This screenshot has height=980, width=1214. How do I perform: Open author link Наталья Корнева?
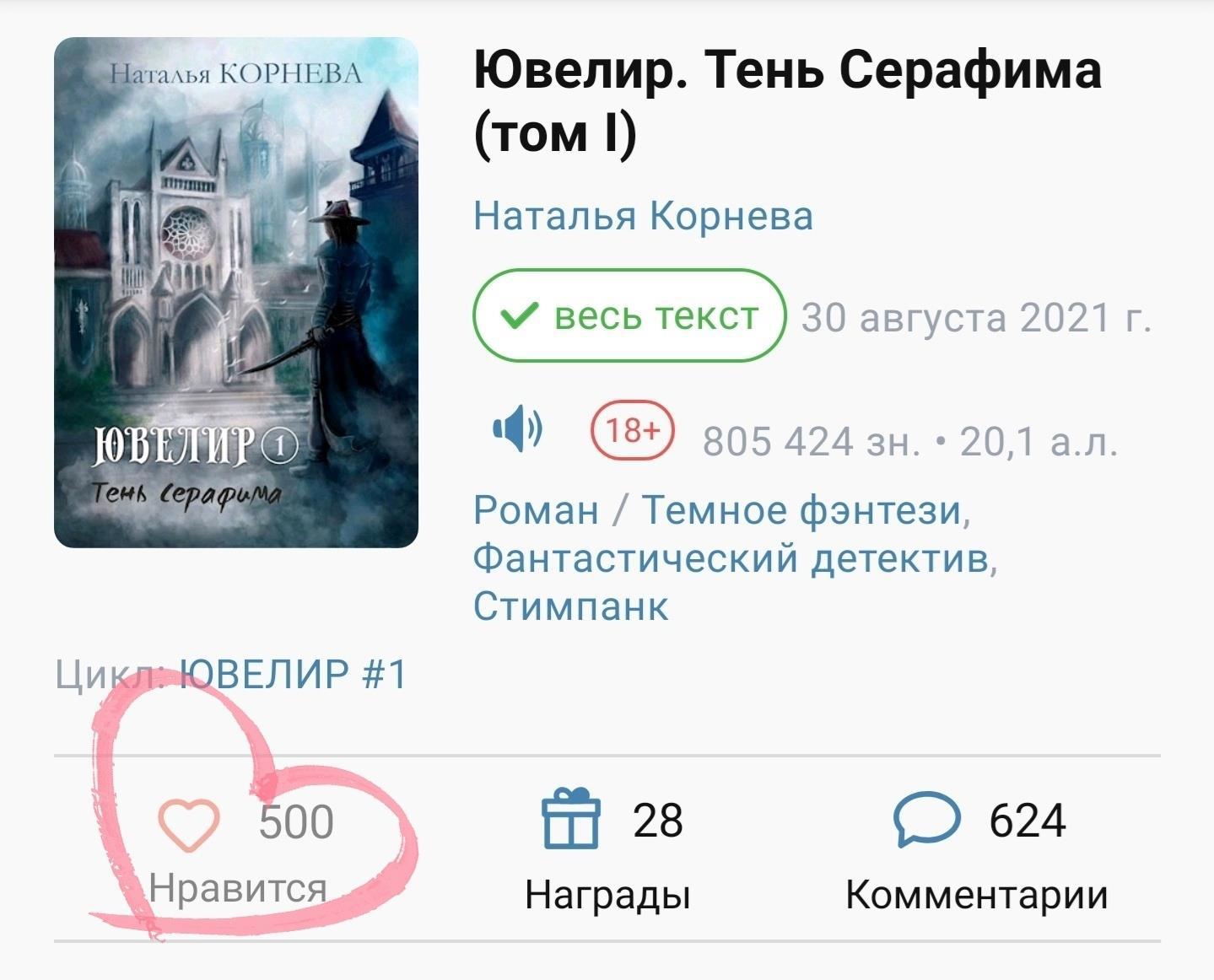click(x=643, y=216)
